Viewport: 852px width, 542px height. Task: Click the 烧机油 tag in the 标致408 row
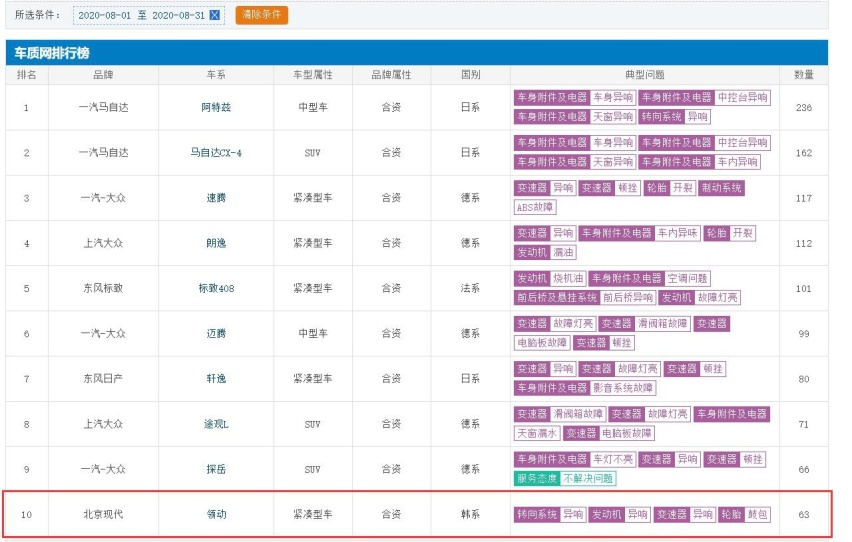568,279
